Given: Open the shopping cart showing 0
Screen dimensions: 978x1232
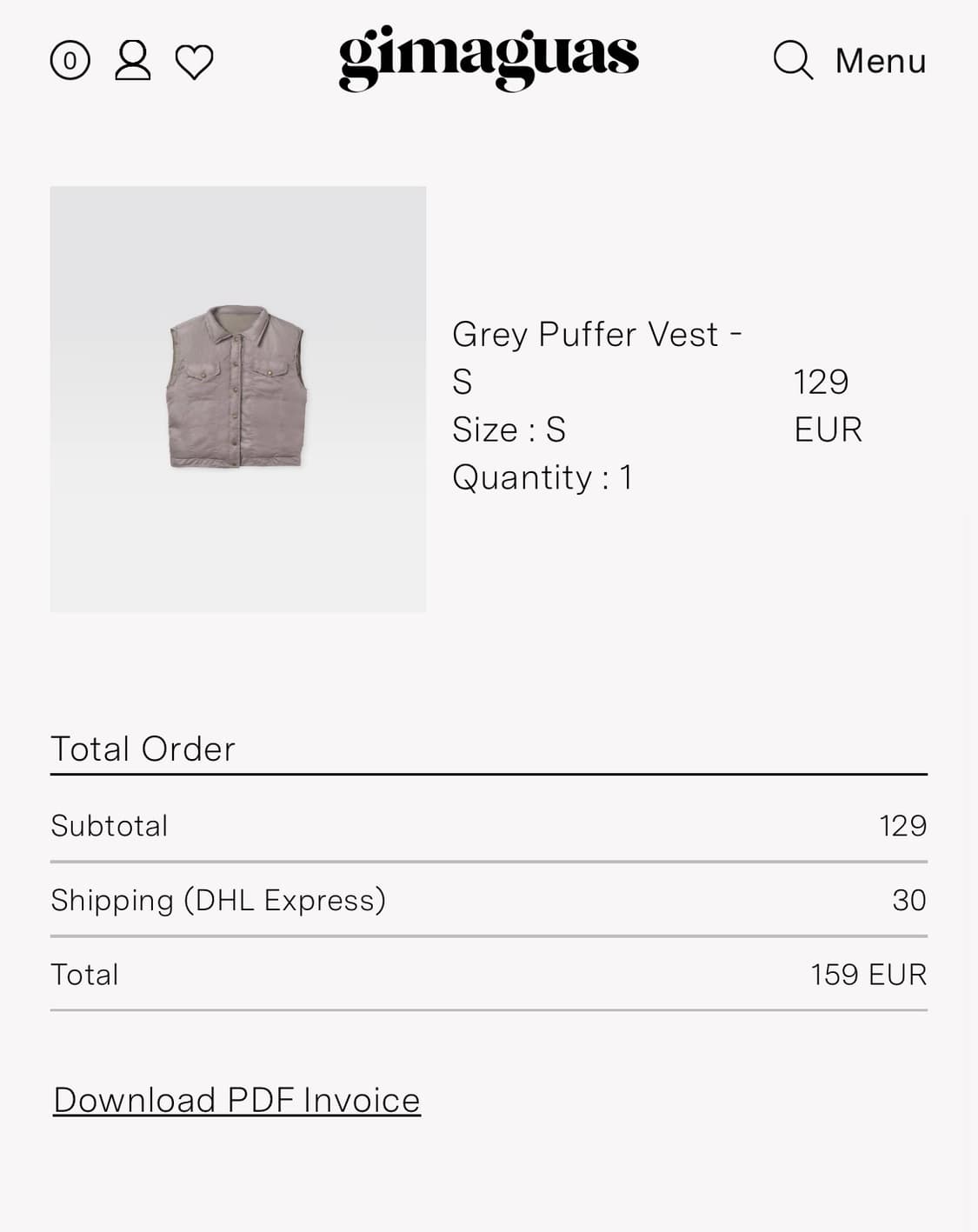Looking at the screenshot, I should pos(70,62).
